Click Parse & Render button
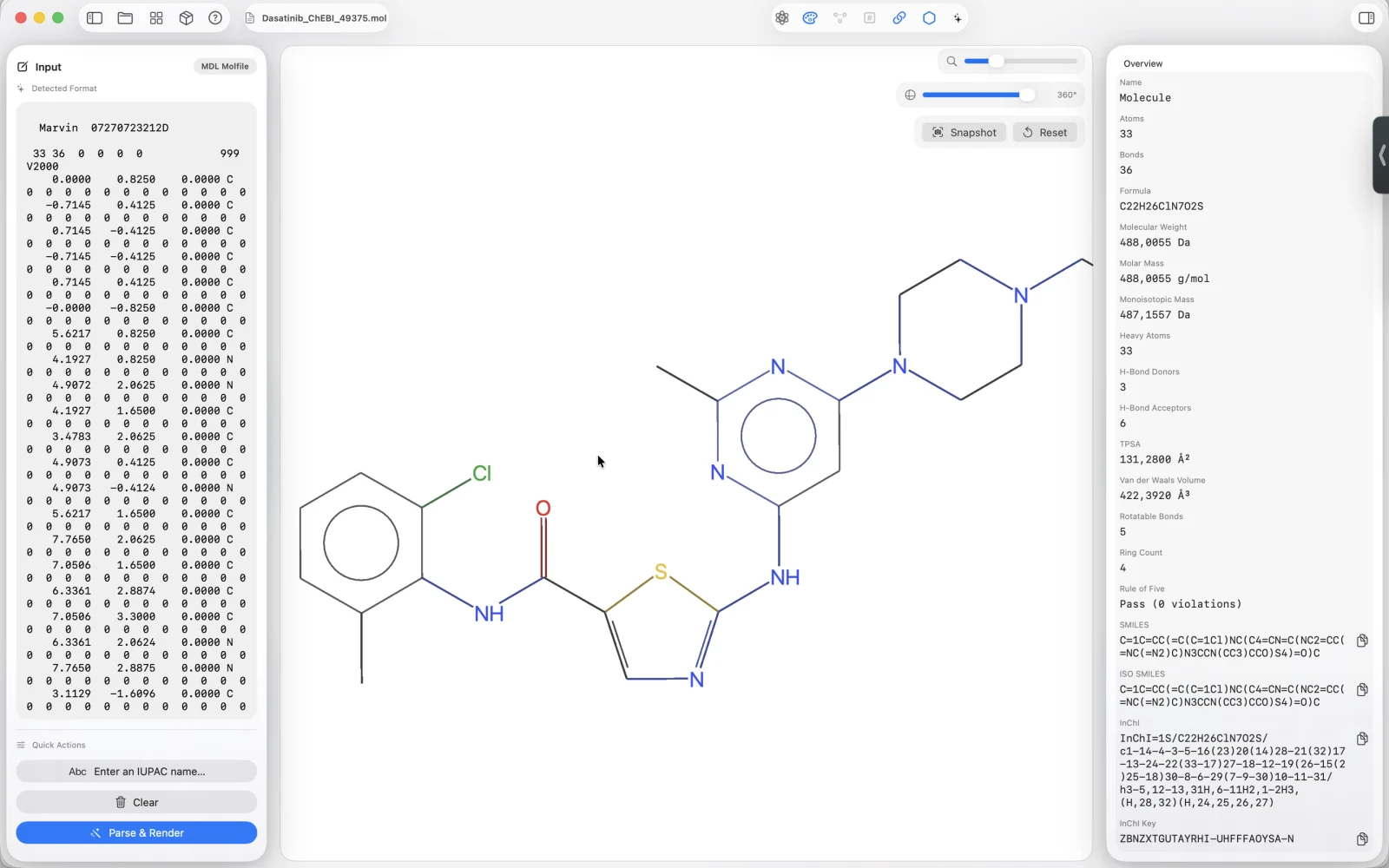The image size is (1389, 868). click(136, 833)
